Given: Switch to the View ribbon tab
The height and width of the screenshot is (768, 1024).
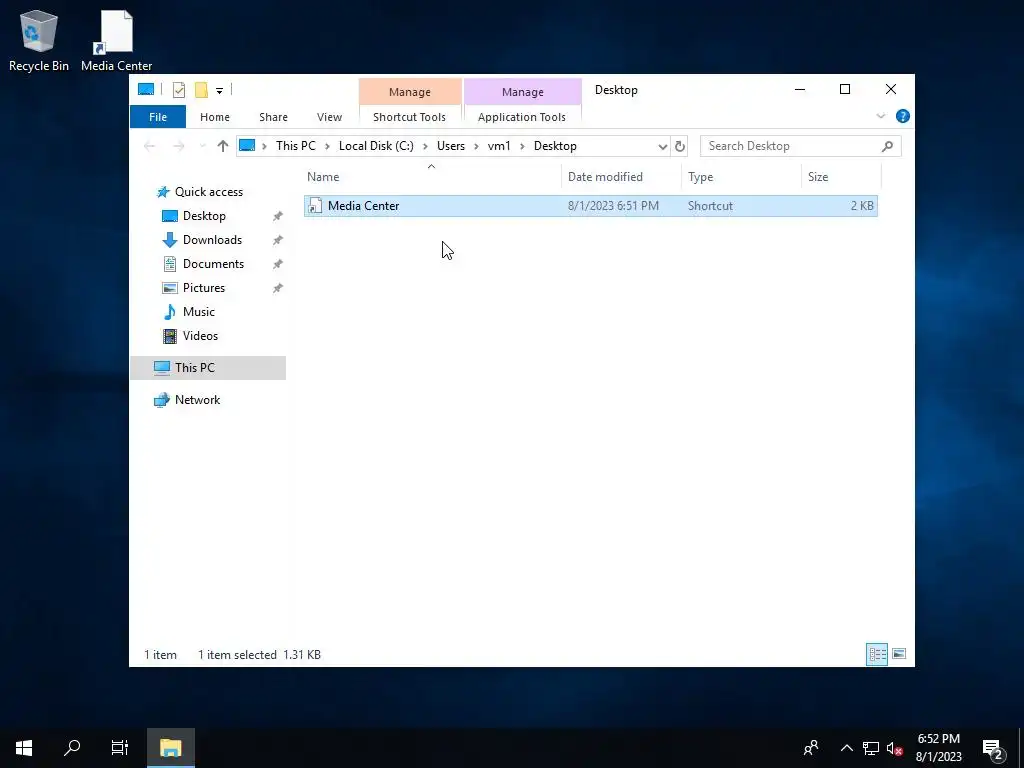Looking at the screenshot, I should pyautogui.click(x=329, y=117).
